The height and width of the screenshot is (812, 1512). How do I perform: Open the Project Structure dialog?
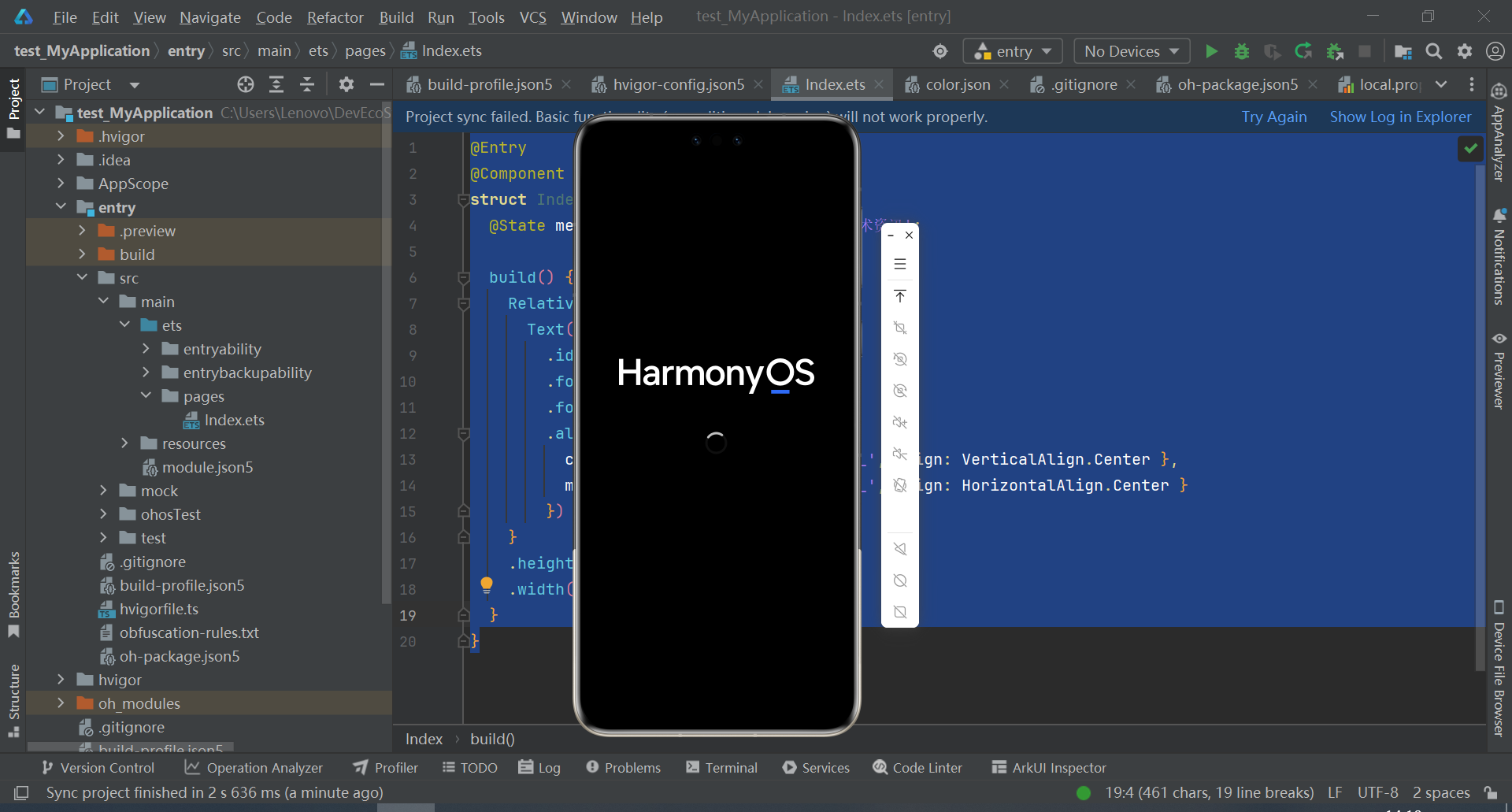(1403, 51)
